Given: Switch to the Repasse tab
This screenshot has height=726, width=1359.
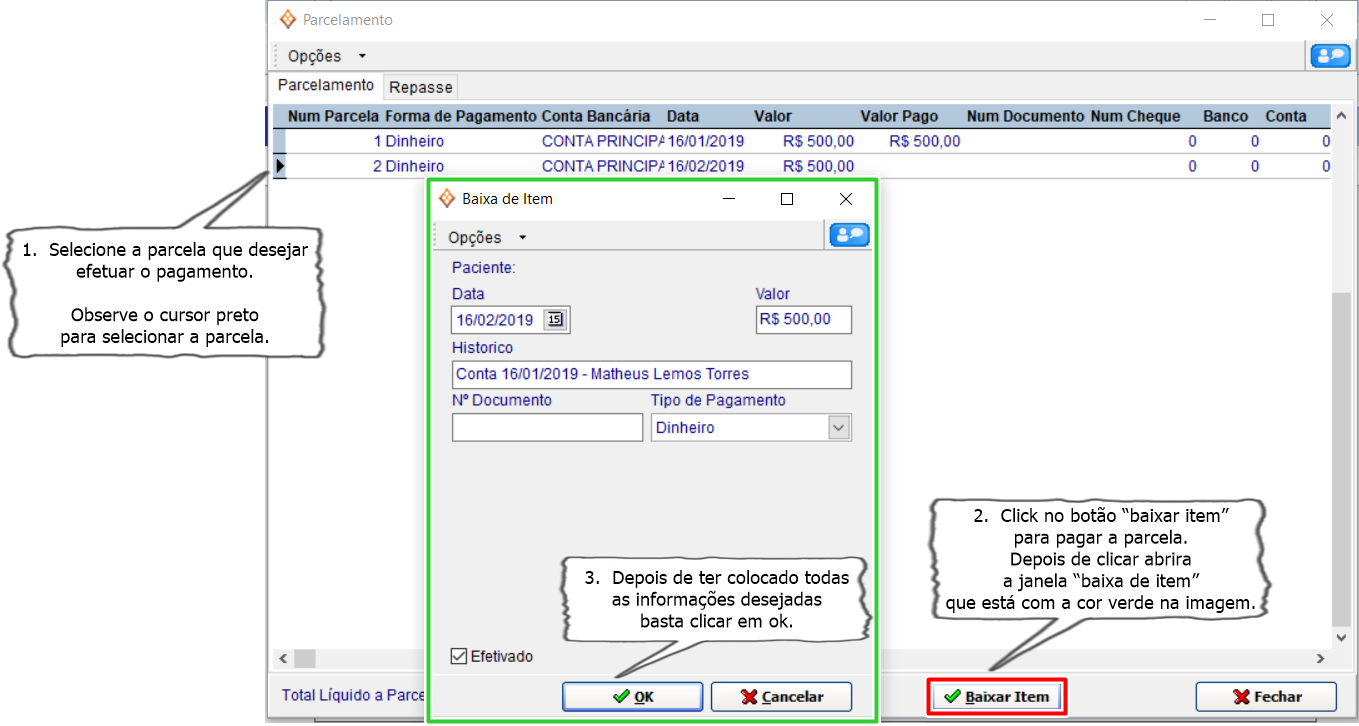Looking at the screenshot, I should pos(421,87).
